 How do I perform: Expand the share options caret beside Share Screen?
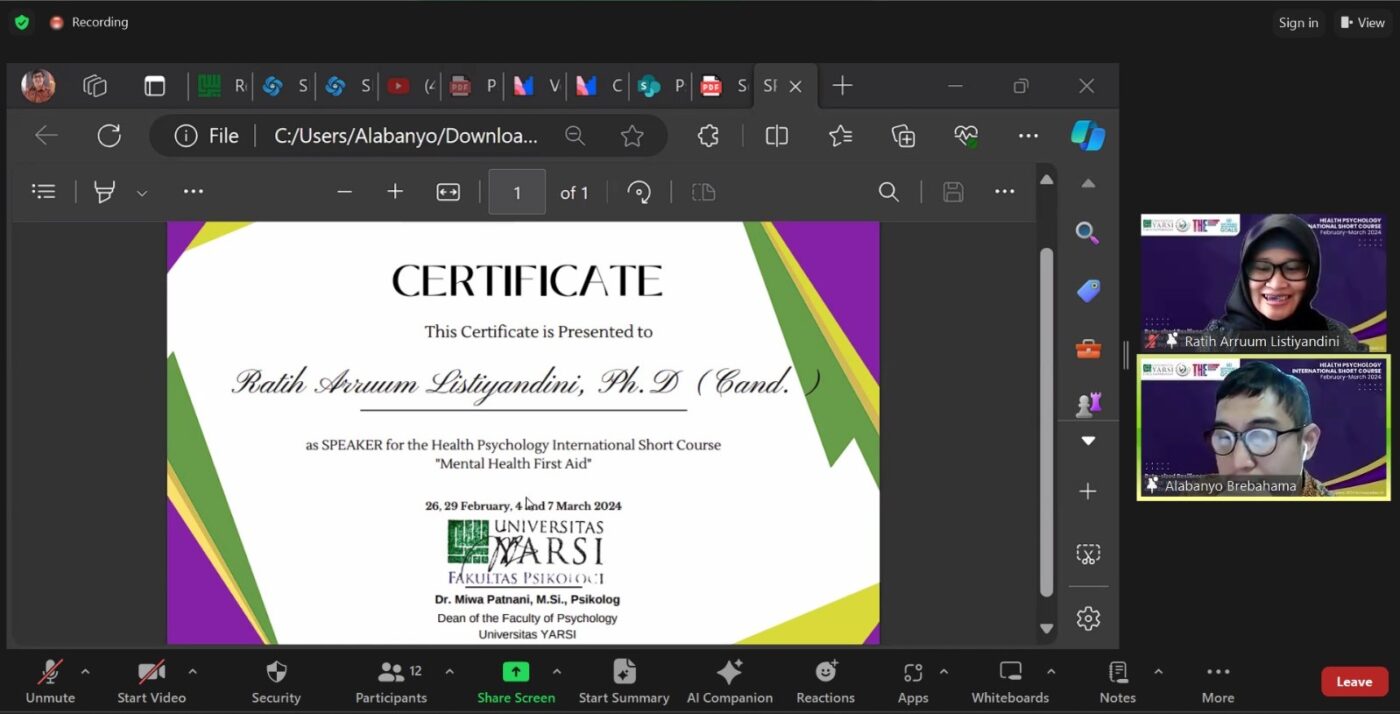556,671
